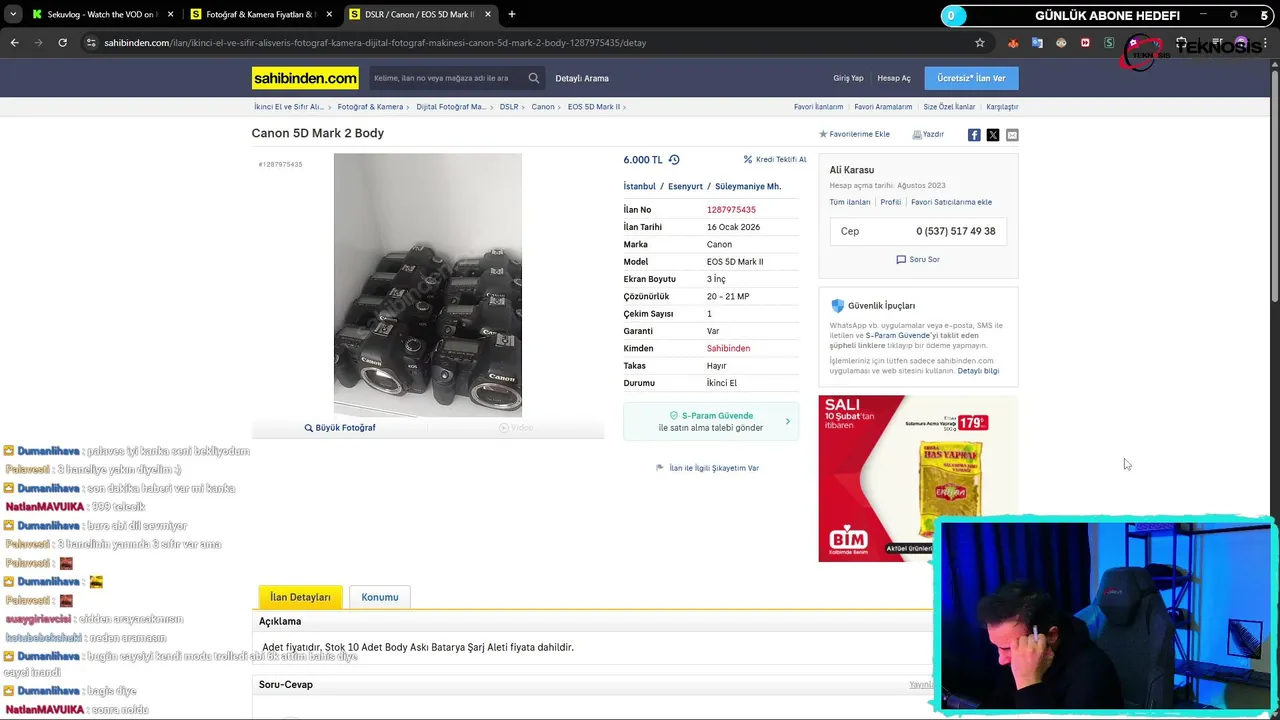Click inside the site search field
The height and width of the screenshot is (720, 1280).
(448, 78)
